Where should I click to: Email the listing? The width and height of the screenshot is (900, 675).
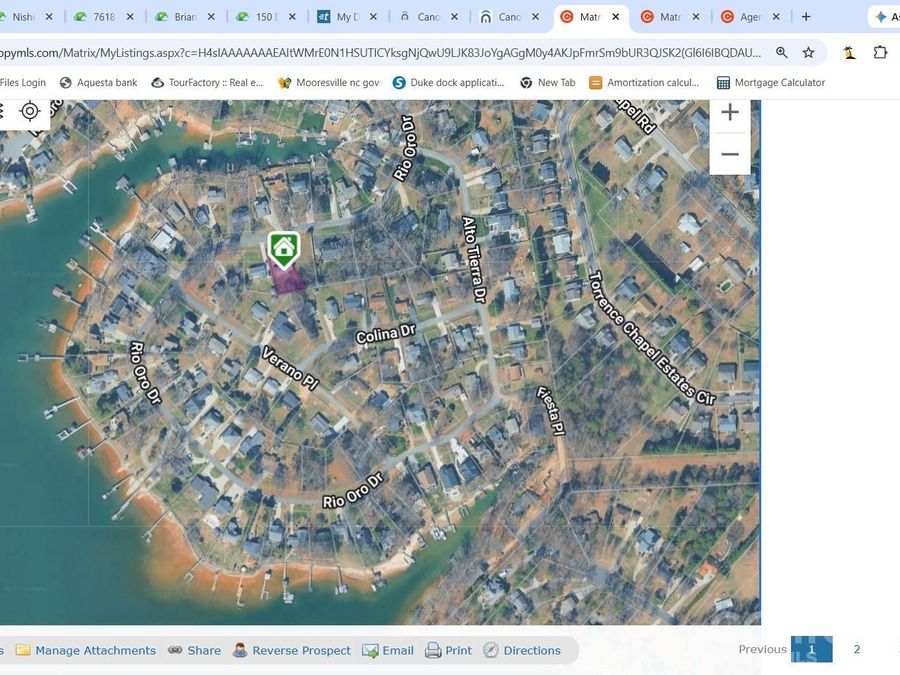pos(388,650)
